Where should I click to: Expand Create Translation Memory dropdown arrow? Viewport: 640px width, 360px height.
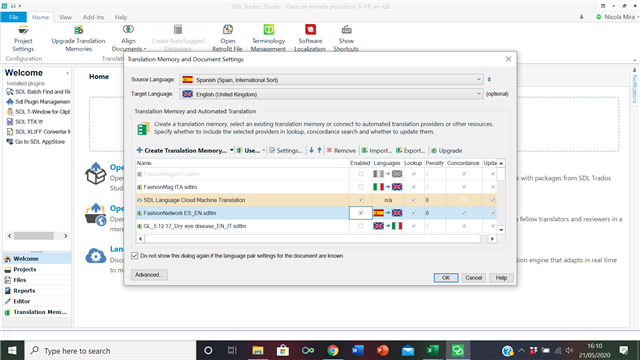231,150
